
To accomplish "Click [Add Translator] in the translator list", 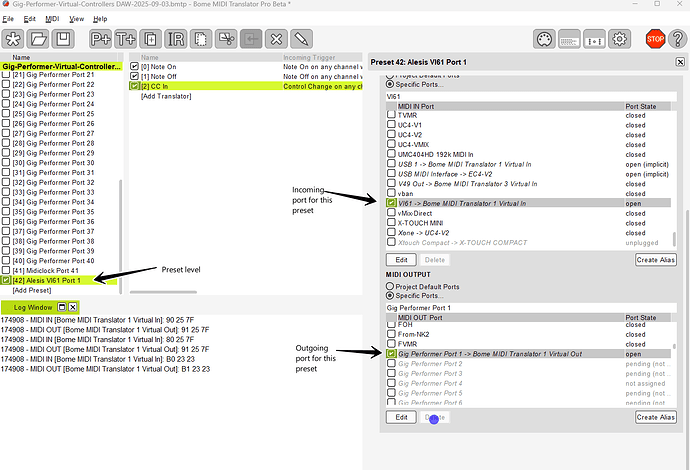I will (166, 96).
